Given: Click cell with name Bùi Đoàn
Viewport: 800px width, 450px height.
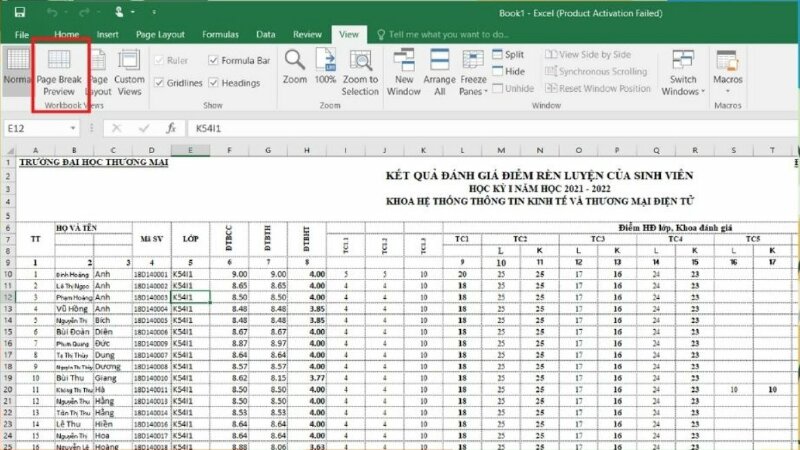Looking at the screenshot, I should click(x=74, y=332).
